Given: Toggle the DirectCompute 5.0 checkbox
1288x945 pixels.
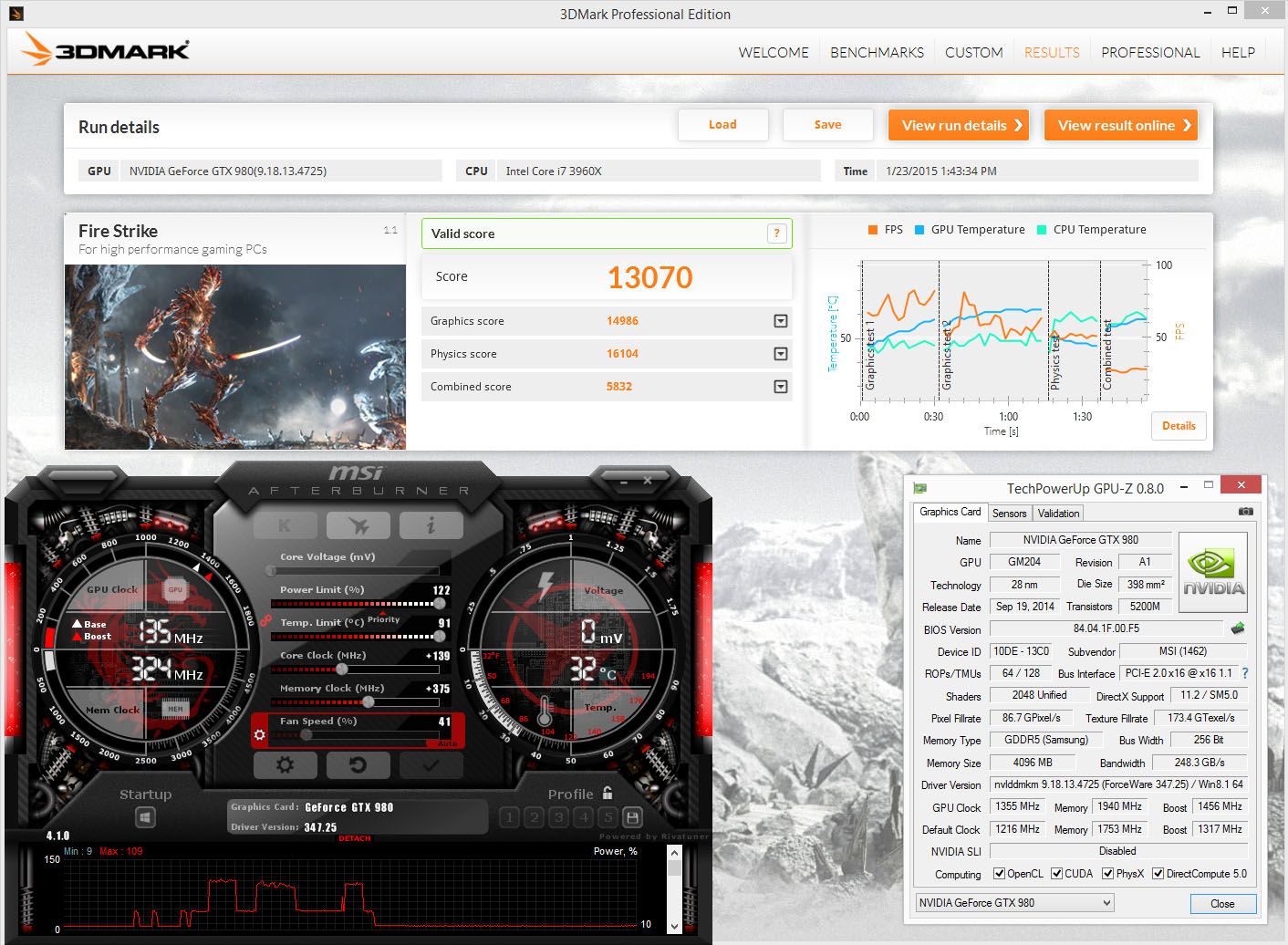Looking at the screenshot, I should coord(1158,874).
